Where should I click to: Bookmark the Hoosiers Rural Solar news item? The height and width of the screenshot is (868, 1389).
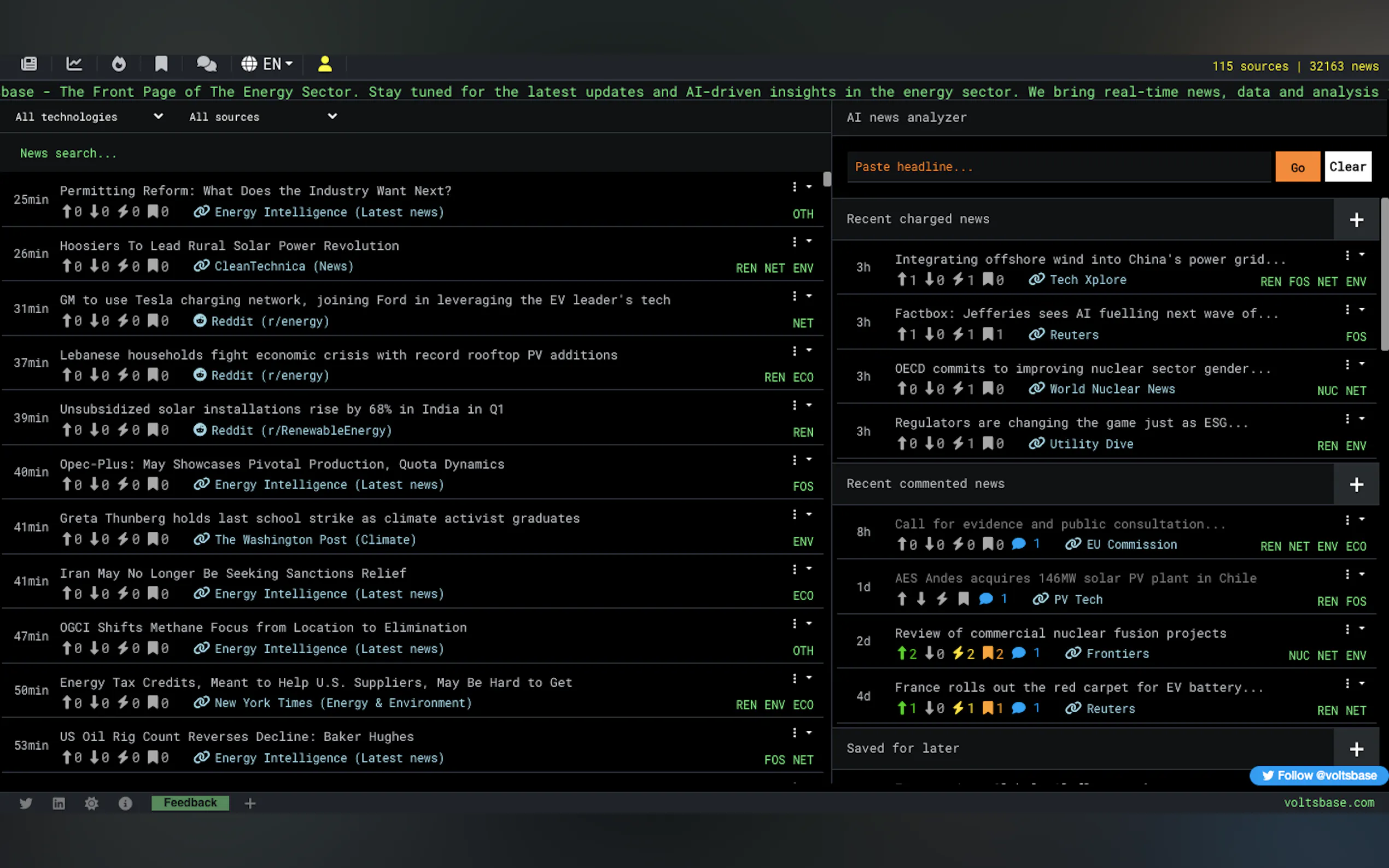tap(153, 266)
